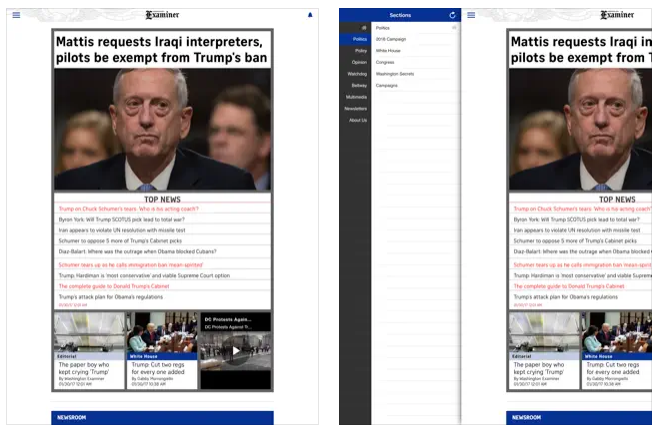
Task: Click Examiner logo in left screen header
Action: tap(162, 15)
